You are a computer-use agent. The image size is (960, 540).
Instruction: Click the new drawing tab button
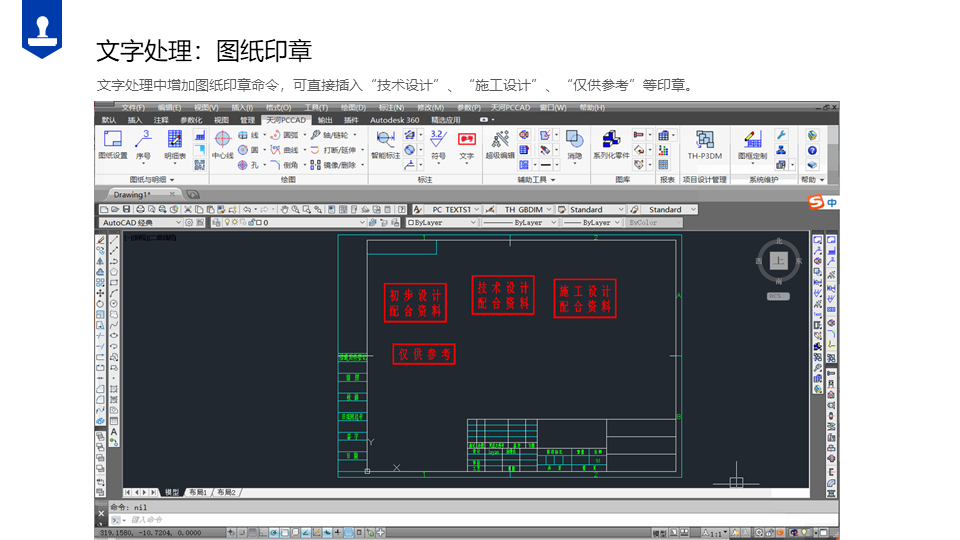(x=193, y=195)
